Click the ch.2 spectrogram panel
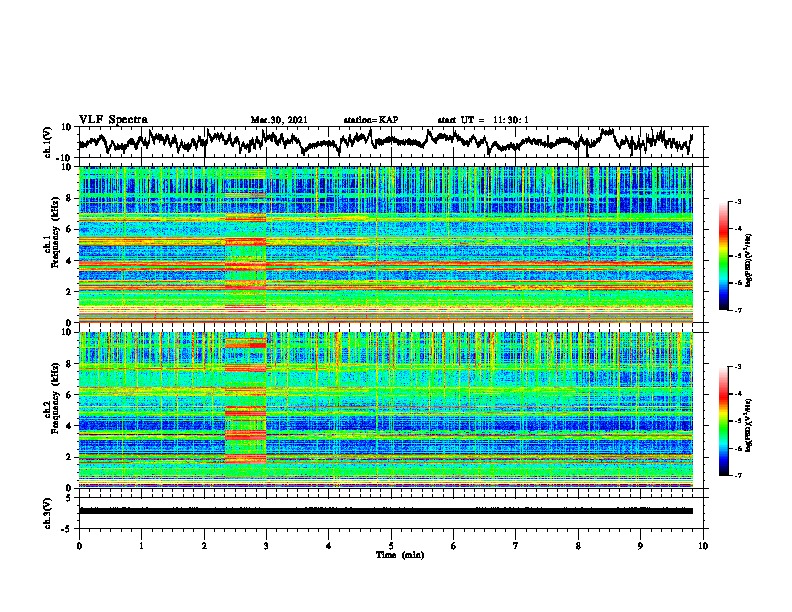 coord(386,410)
